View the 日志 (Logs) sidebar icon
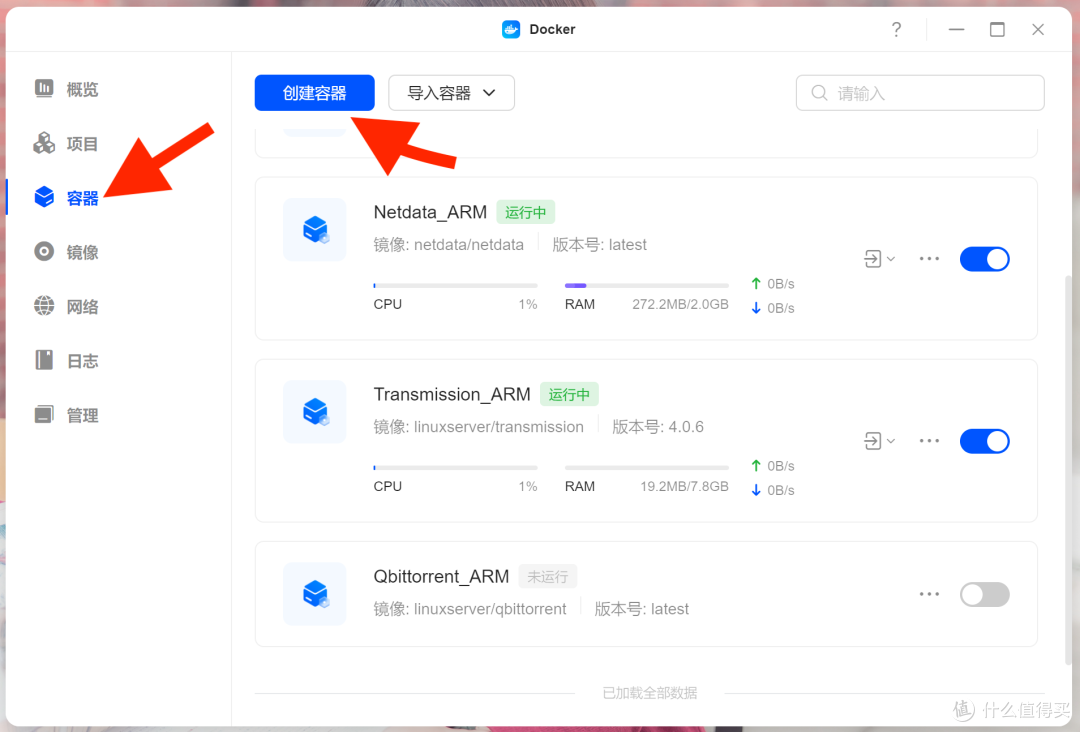The image size is (1080, 732). [x=44, y=360]
